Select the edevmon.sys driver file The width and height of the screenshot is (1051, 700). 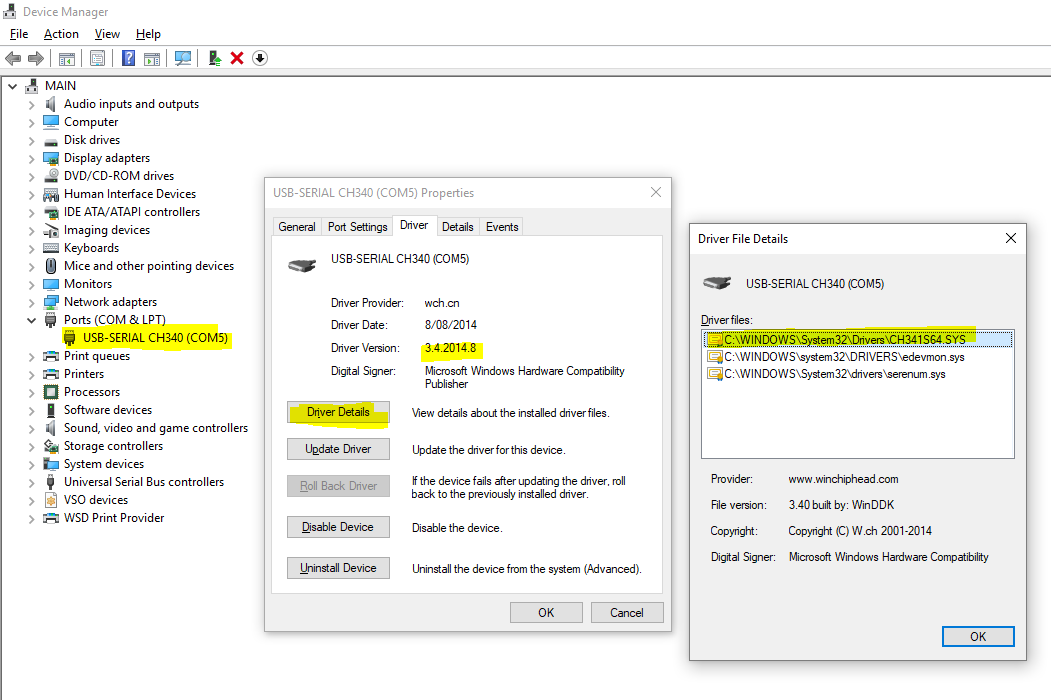844,357
